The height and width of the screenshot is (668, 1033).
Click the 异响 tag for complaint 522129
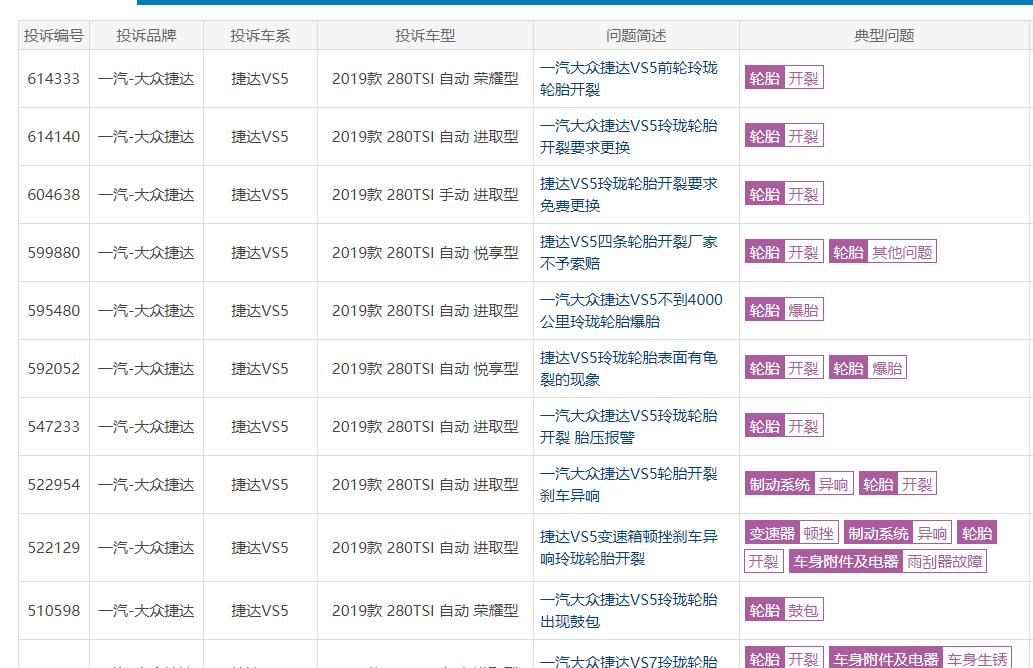[x=930, y=533]
